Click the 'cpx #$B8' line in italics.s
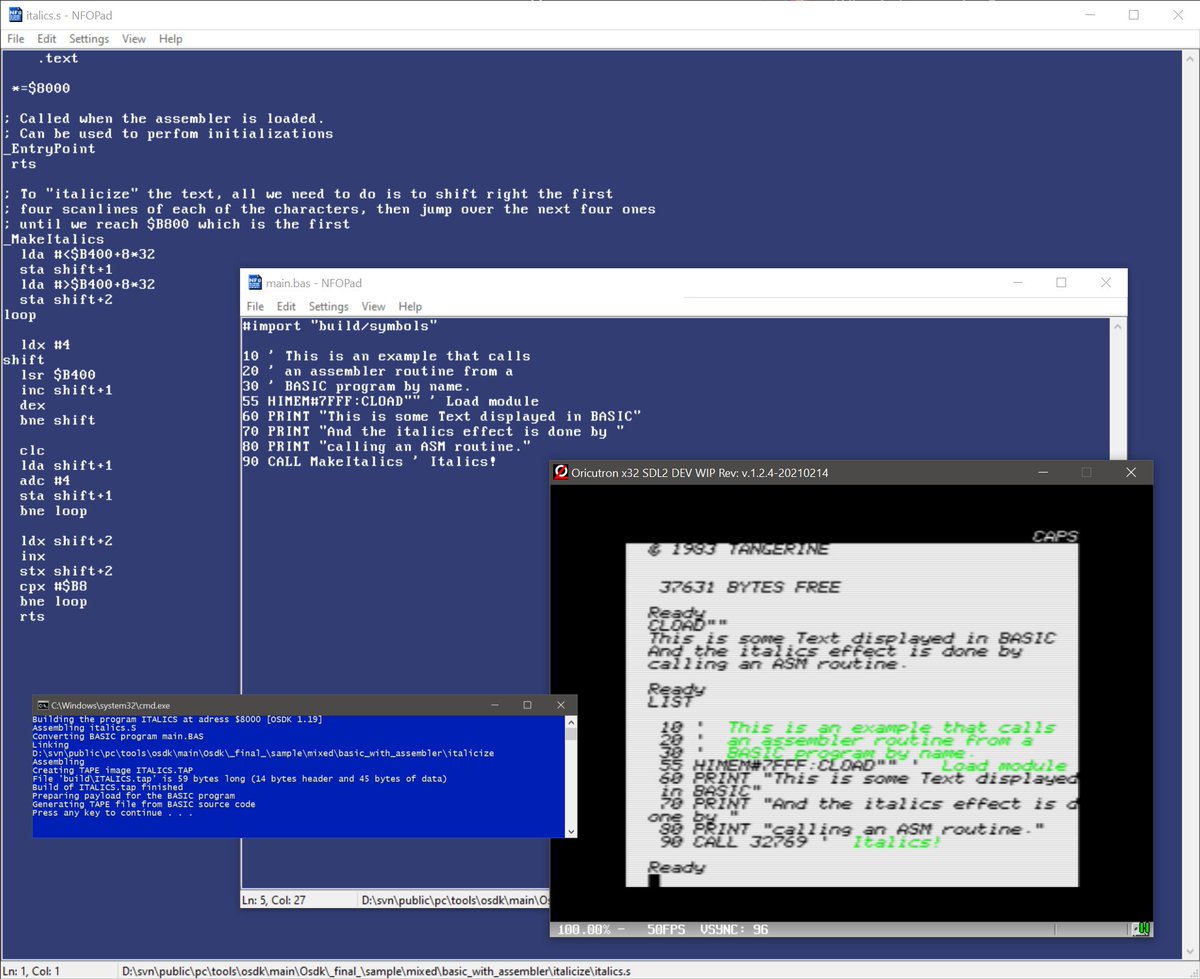The height and width of the screenshot is (979, 1200). pyautogui.click(x=54, y=586)
